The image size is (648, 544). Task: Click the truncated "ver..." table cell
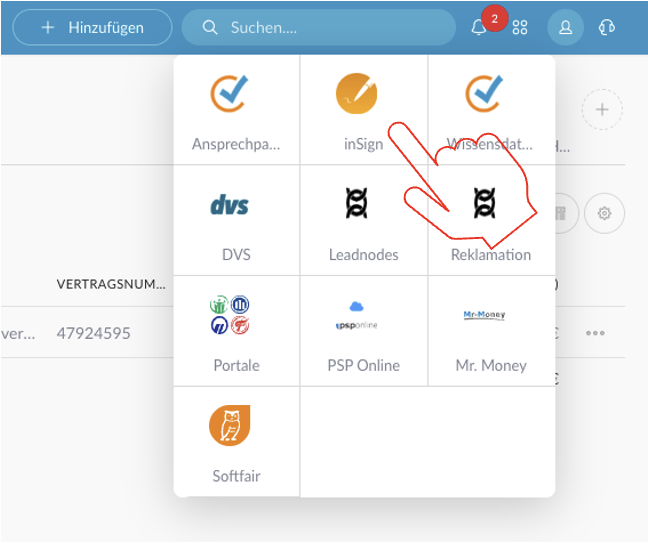click(18, 334)
